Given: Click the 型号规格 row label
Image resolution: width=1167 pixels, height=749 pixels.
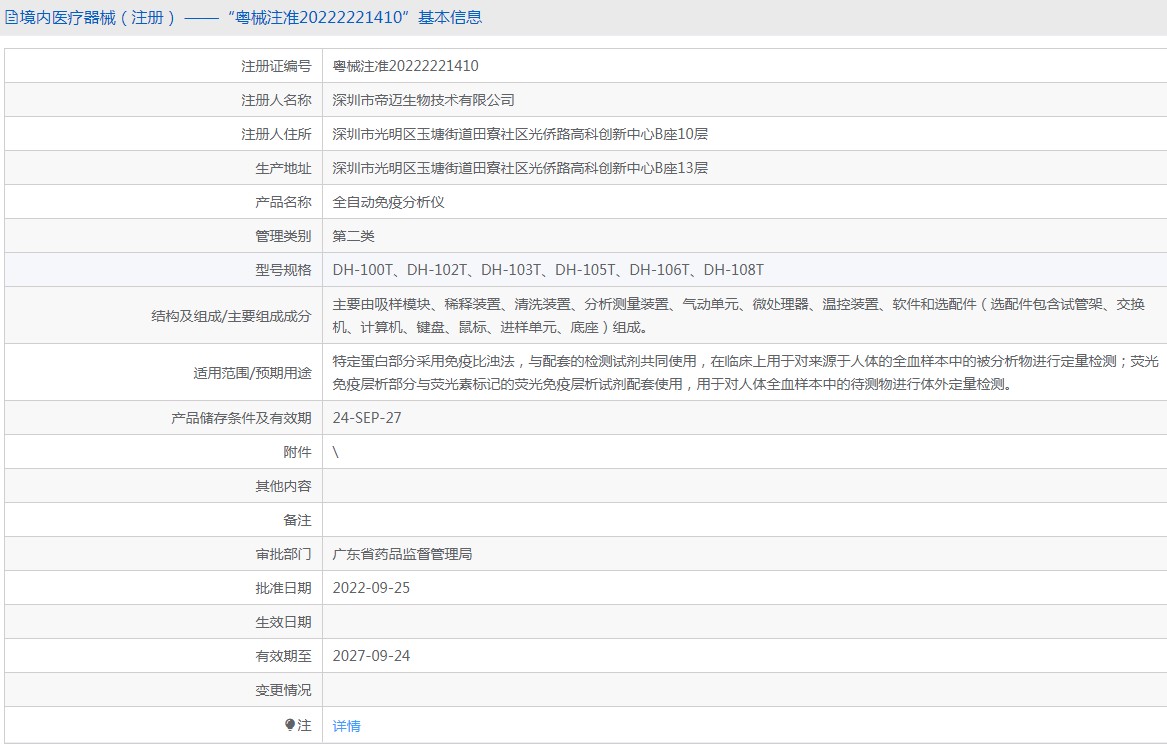Looking at the screenshot, I should pyautogui.click(x=283, y=270).
